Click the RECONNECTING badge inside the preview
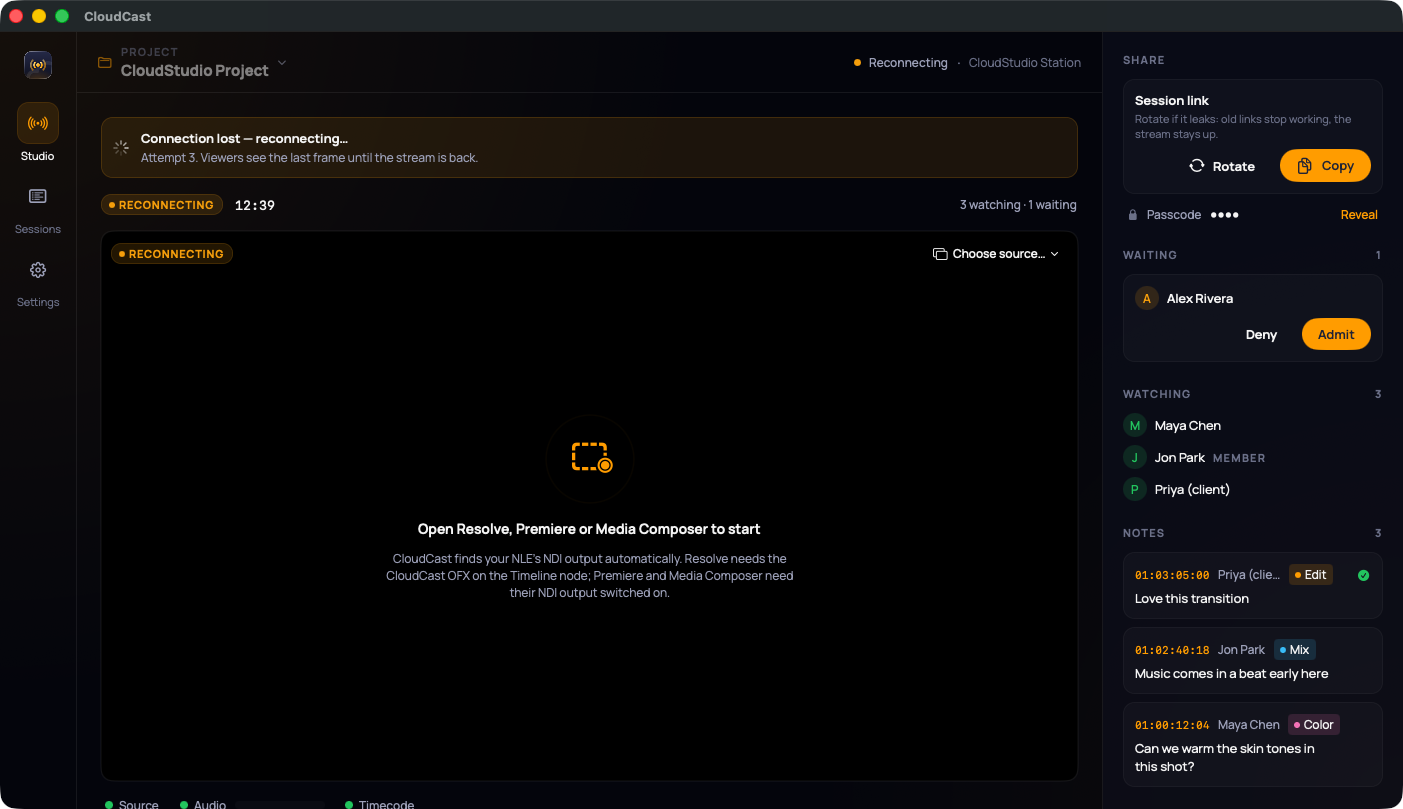The image size is (1403, 809). click(172, 254)
